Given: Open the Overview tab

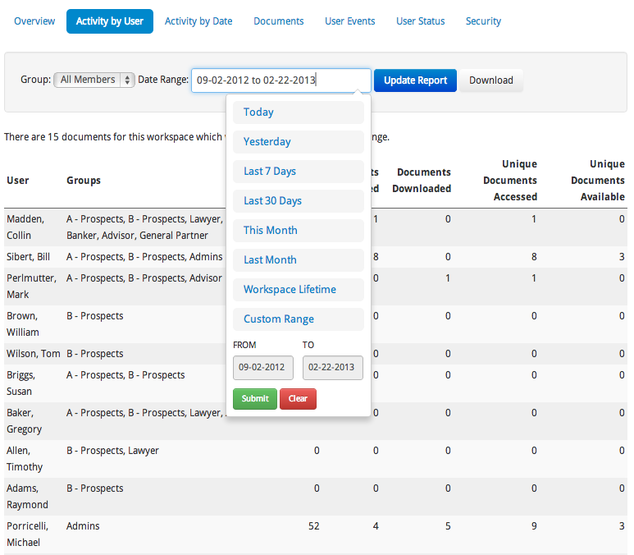Looking at the screenshot, I should click(34, 21).
